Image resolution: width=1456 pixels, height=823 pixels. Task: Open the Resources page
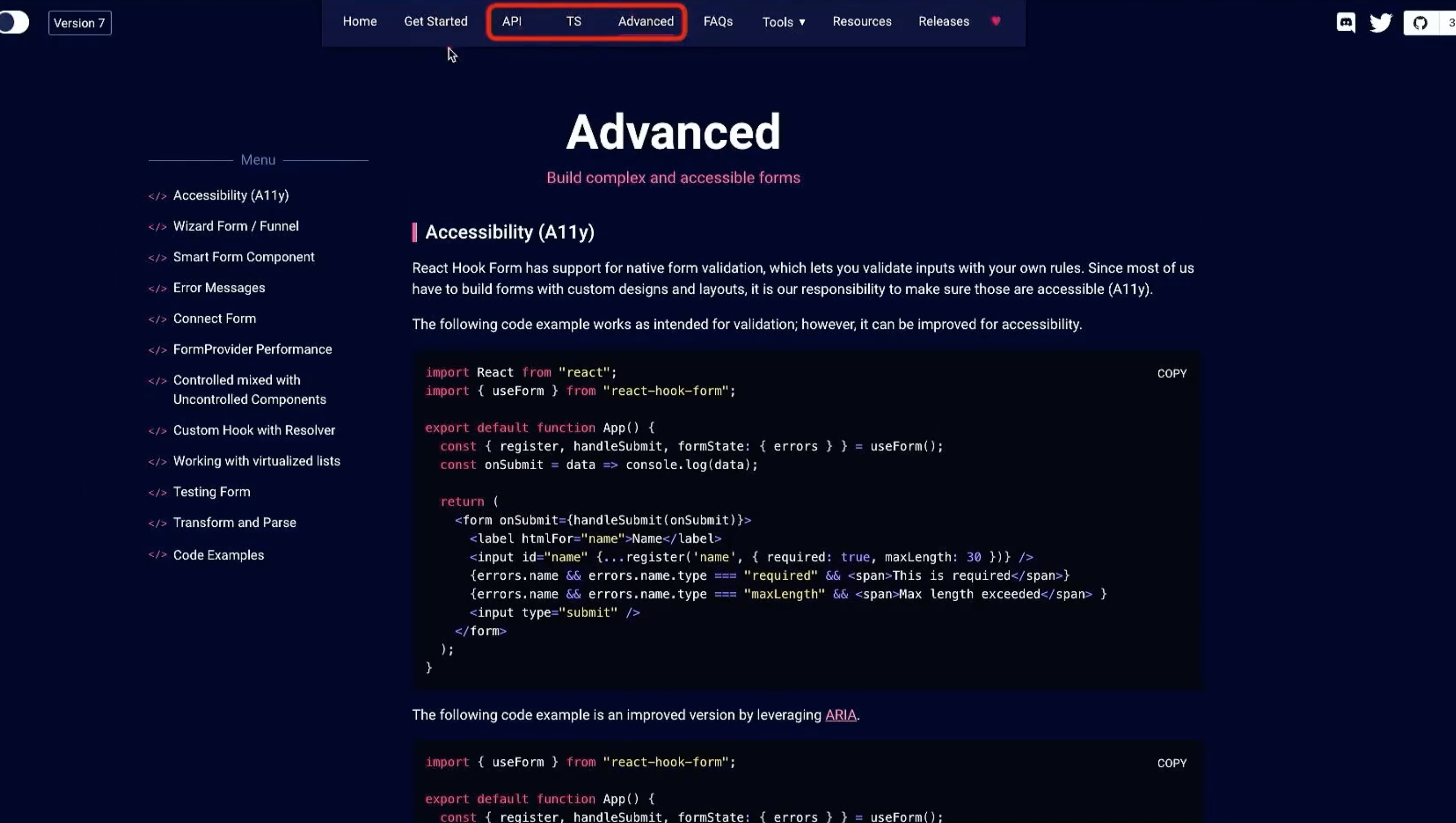(862, 22)
